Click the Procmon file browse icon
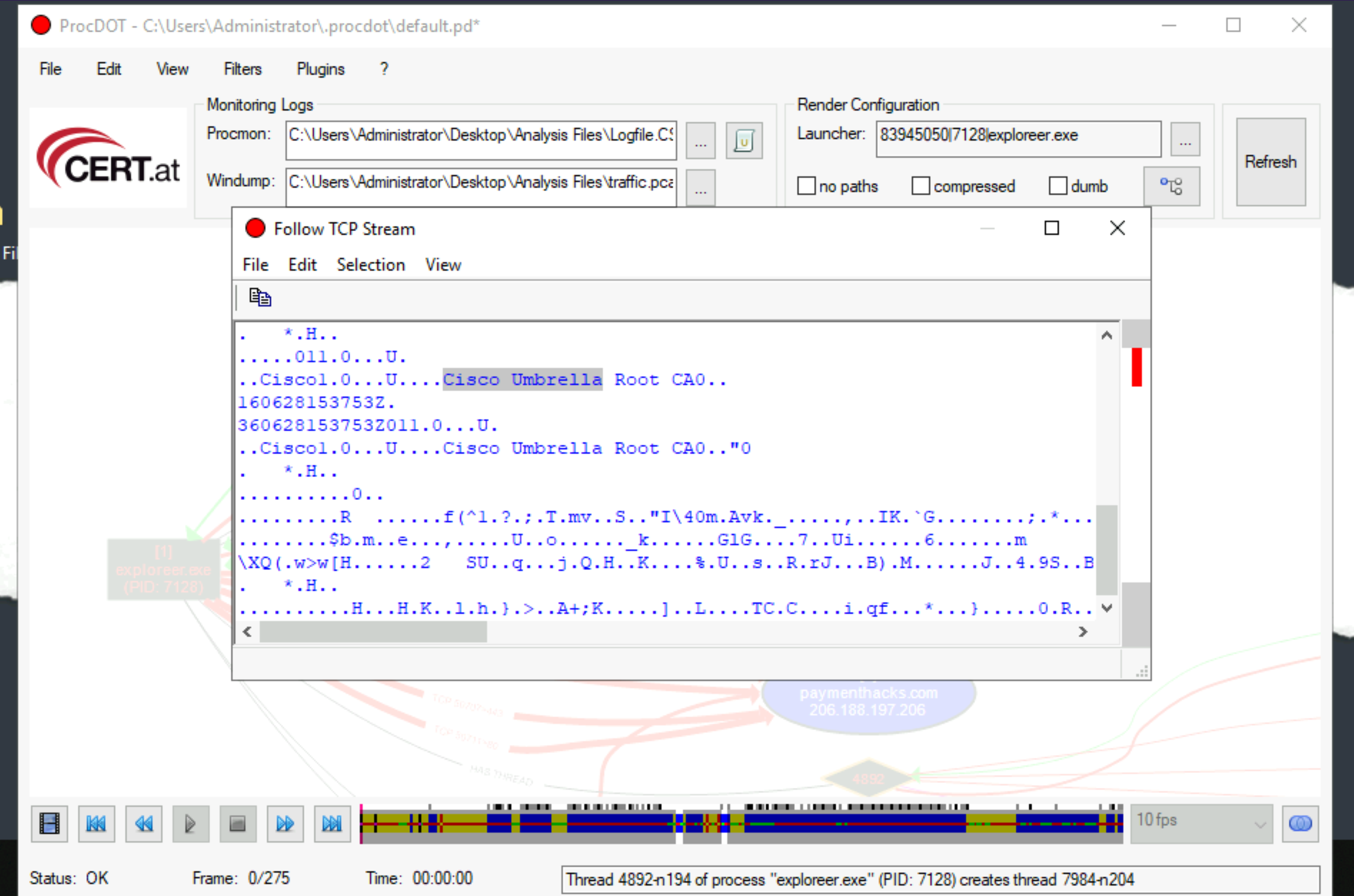This screenshot has width=1354, height=896. (700, 140)
